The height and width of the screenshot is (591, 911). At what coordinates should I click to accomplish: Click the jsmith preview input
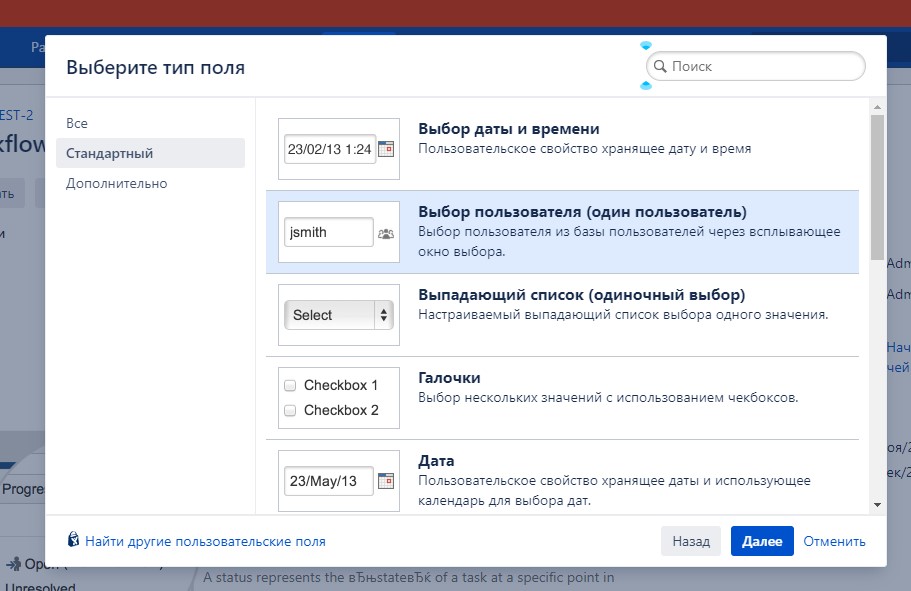tap(328, 232)
